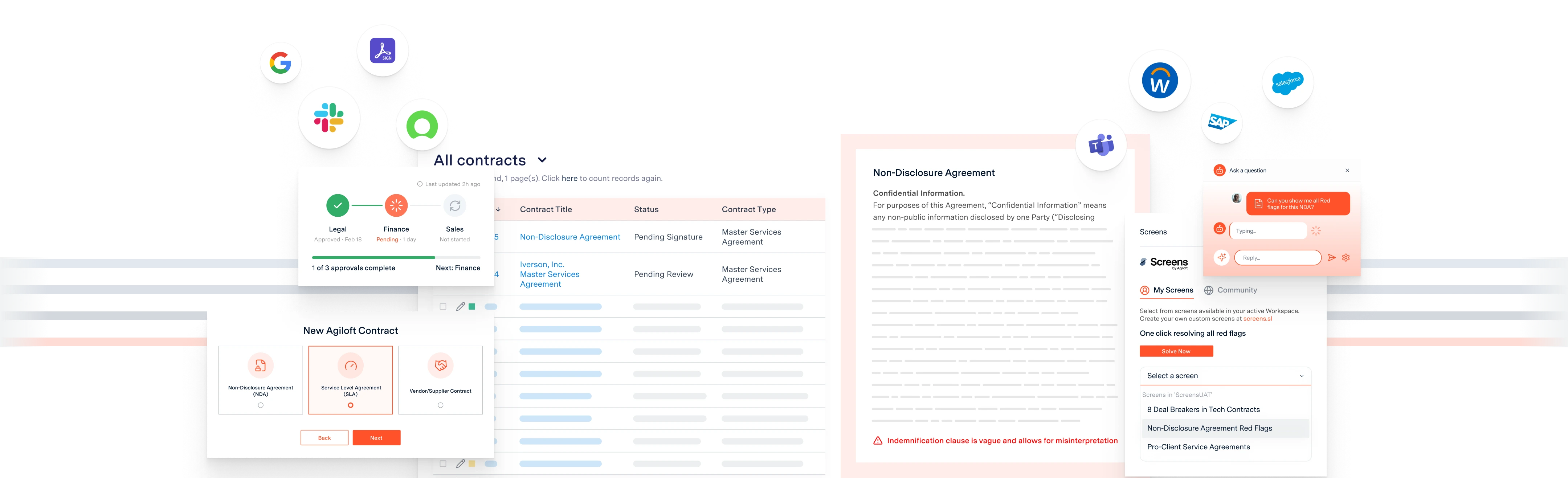Click the SAP logo icon
The width and height of the screenshot is (1568, 478).
click(1221, 122)
